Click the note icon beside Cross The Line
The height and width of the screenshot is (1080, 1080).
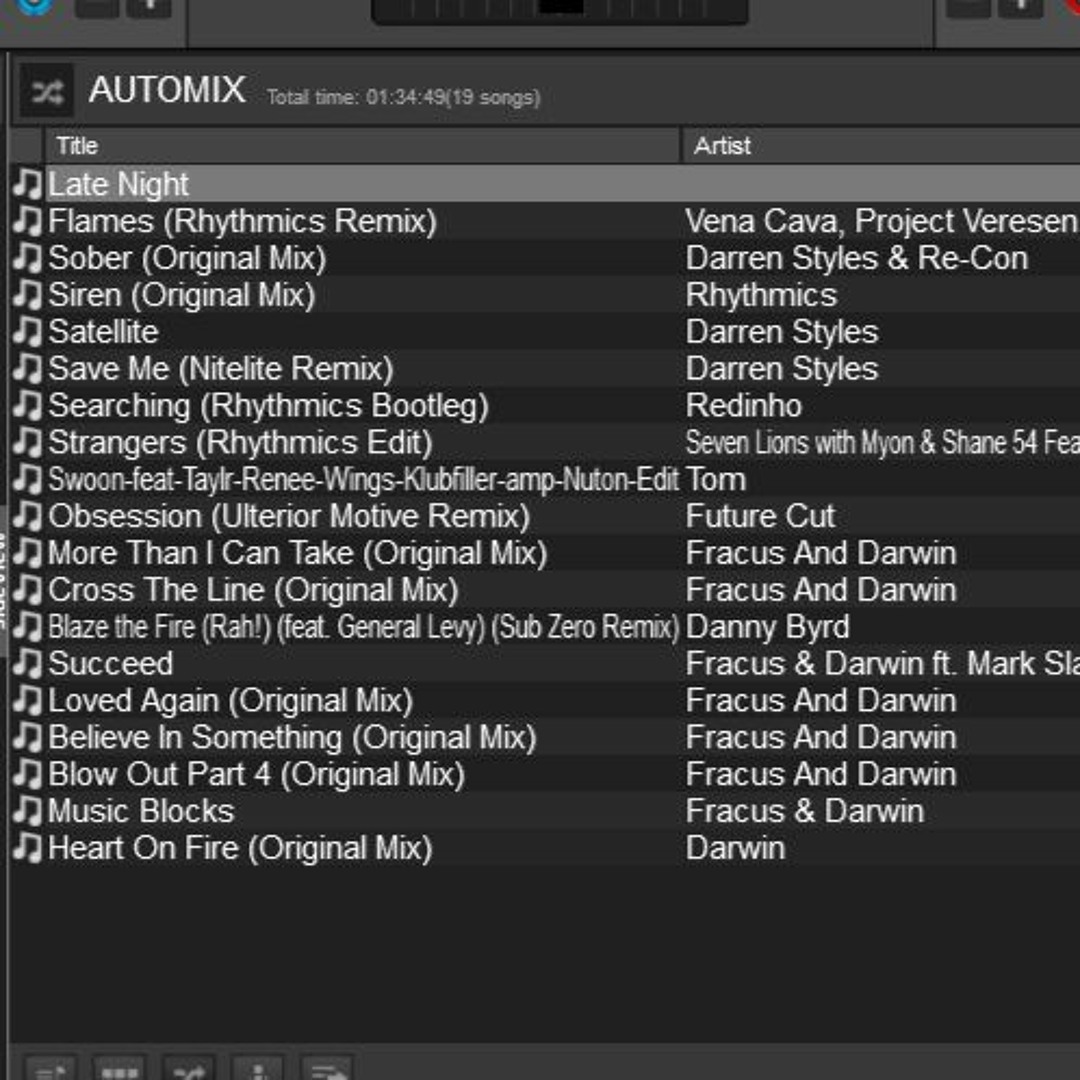pyautogui.click(x=28, y=590)
